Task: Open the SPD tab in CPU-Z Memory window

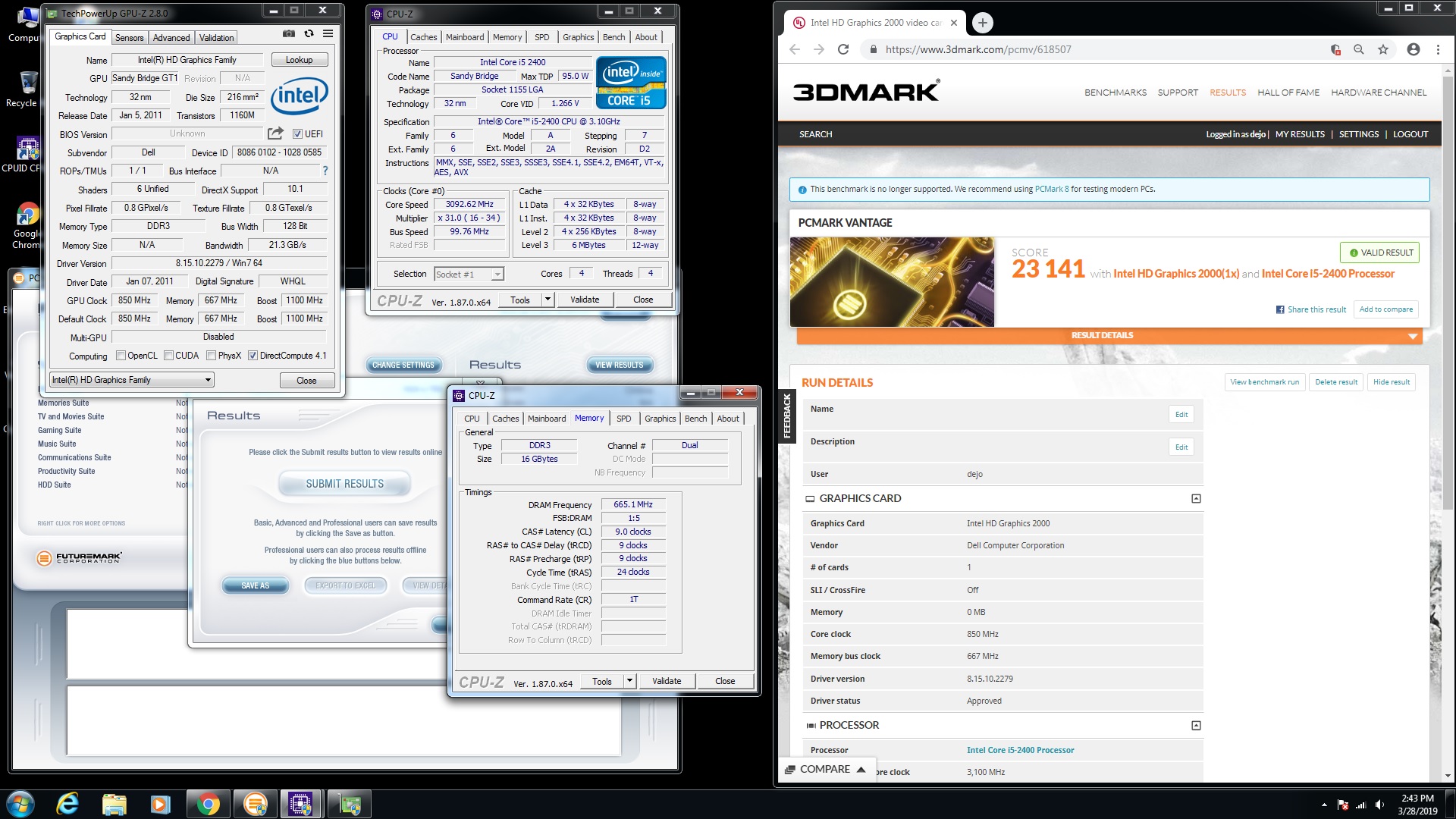Action: [x=624, y=419]
